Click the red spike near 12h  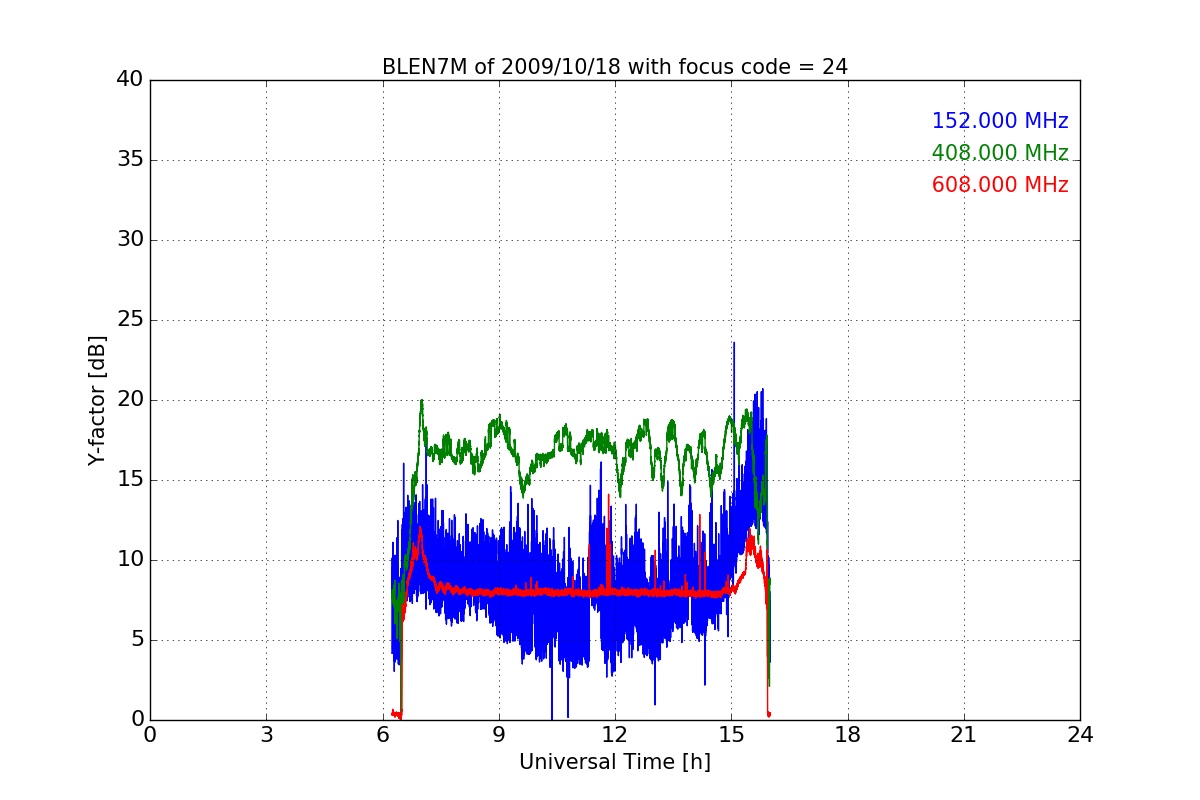[608, 496]
